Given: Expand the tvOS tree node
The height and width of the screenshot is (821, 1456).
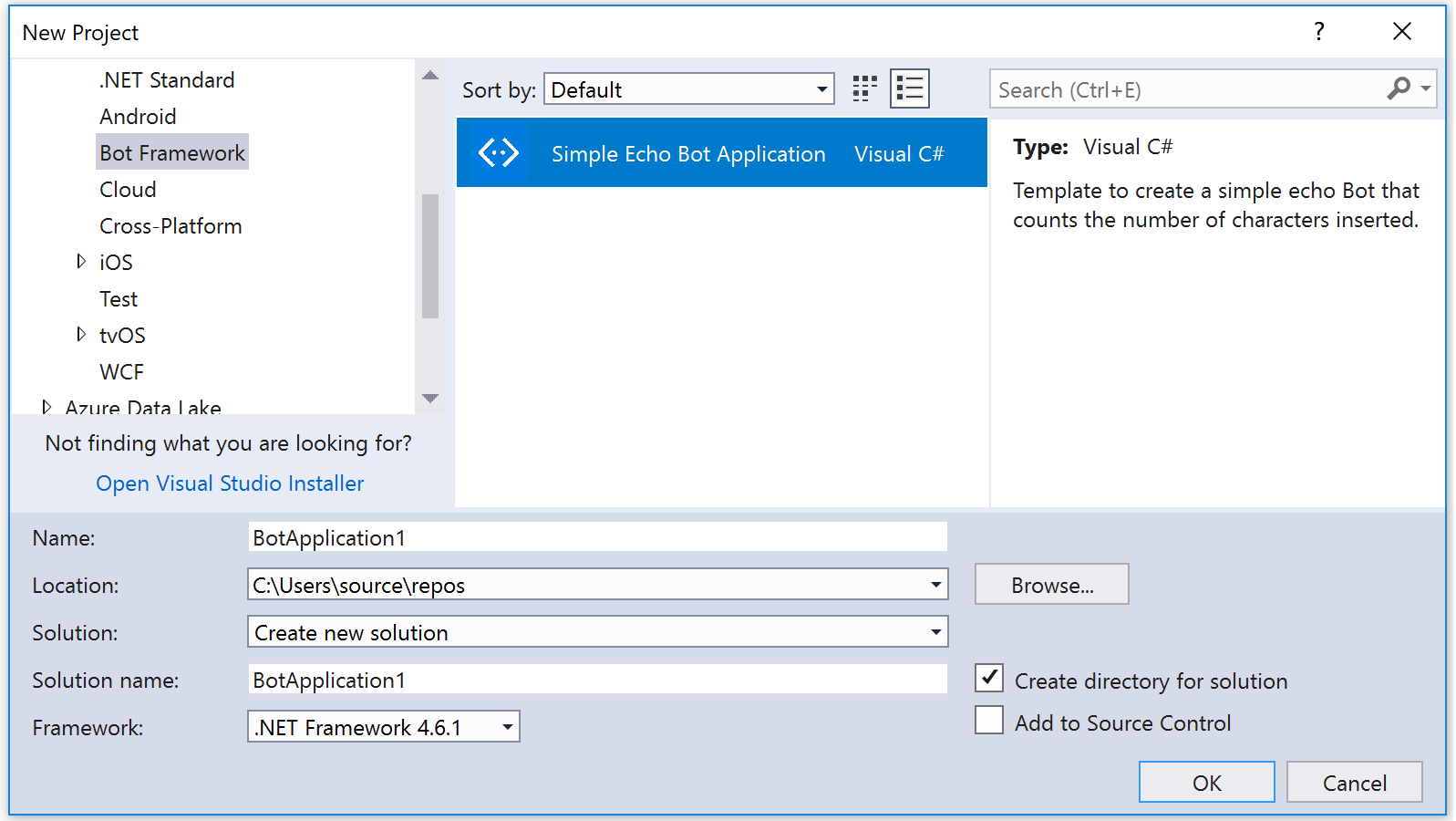Looking at the screenshot, I should [x=81, y=335].
